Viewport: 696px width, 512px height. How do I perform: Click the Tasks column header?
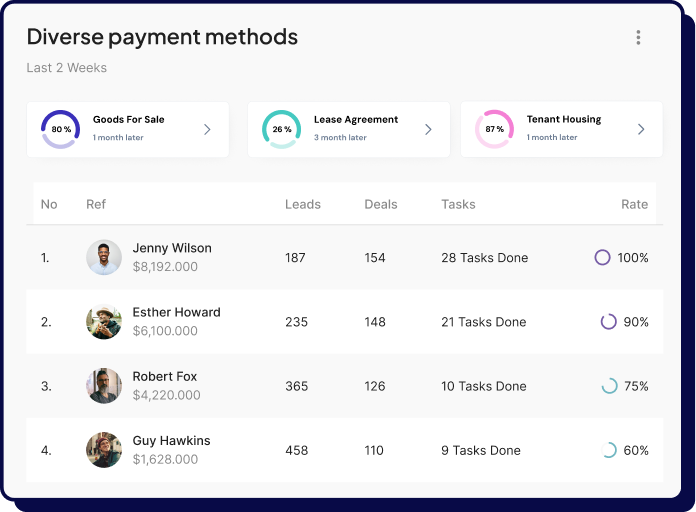(458, 204)
